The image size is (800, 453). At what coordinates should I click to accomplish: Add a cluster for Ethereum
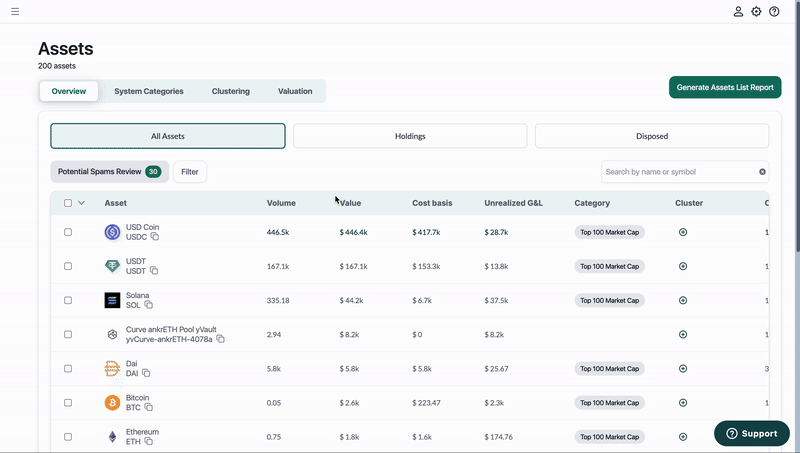point(683,437)
